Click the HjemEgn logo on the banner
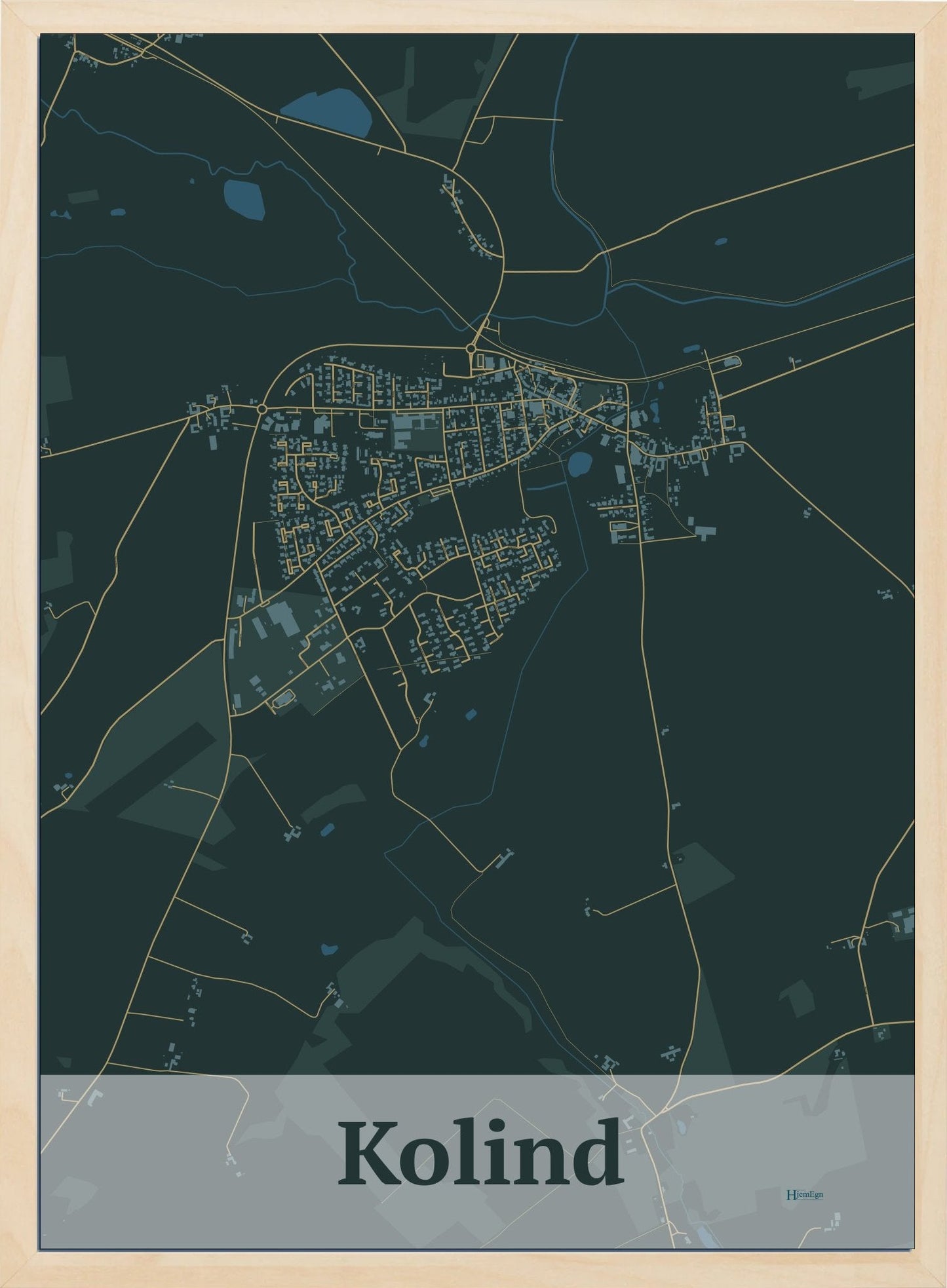 [x=804, y=1194]
